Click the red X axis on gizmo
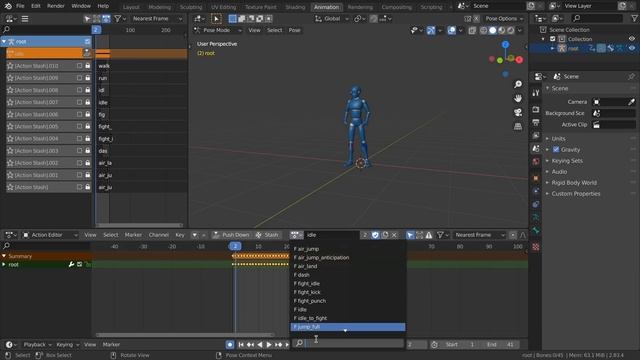The height and width of the screenshot is (360, 640). [x=519, y=60]
